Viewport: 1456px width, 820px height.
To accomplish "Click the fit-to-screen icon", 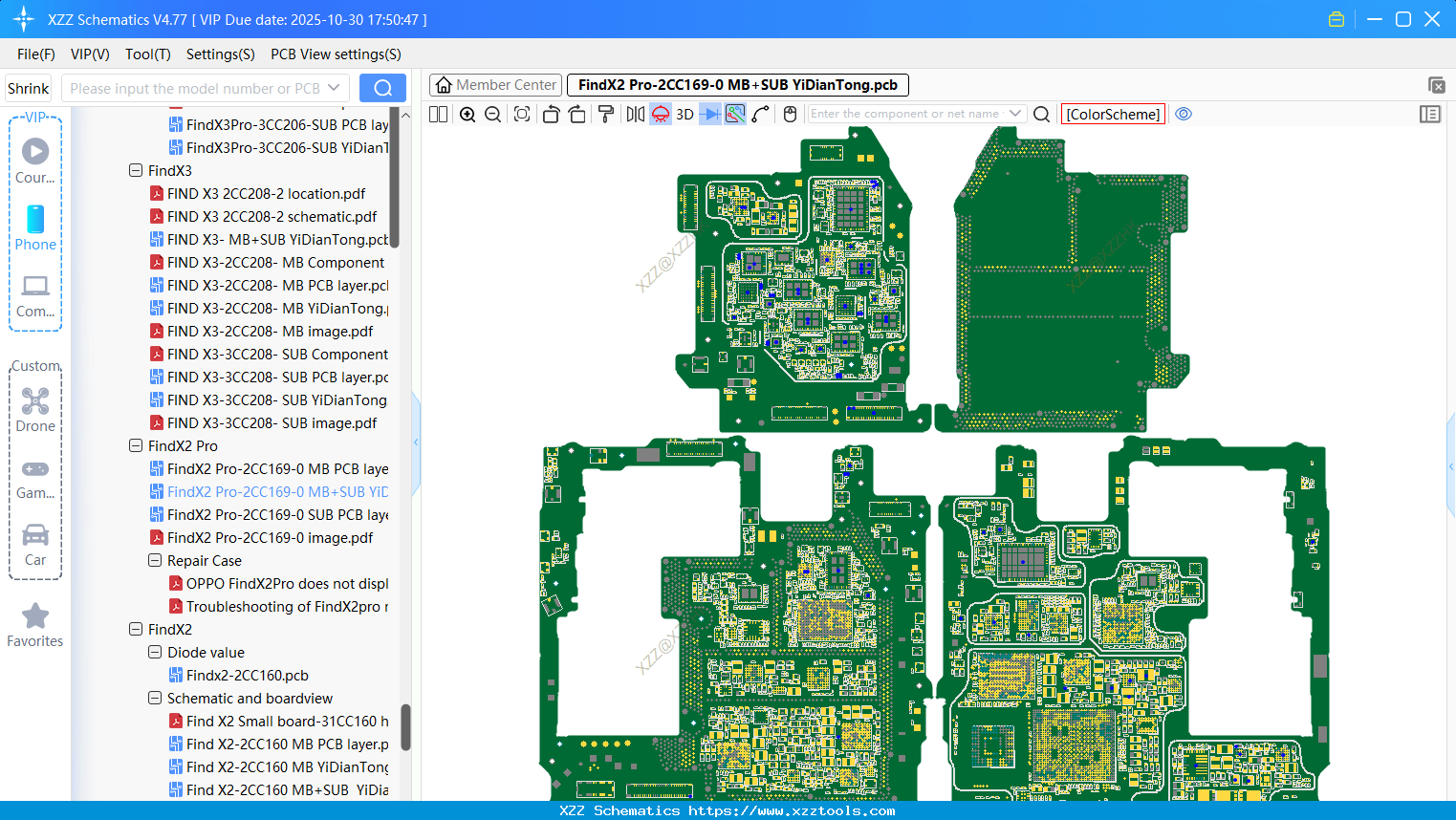I will [x=522, y=115].
